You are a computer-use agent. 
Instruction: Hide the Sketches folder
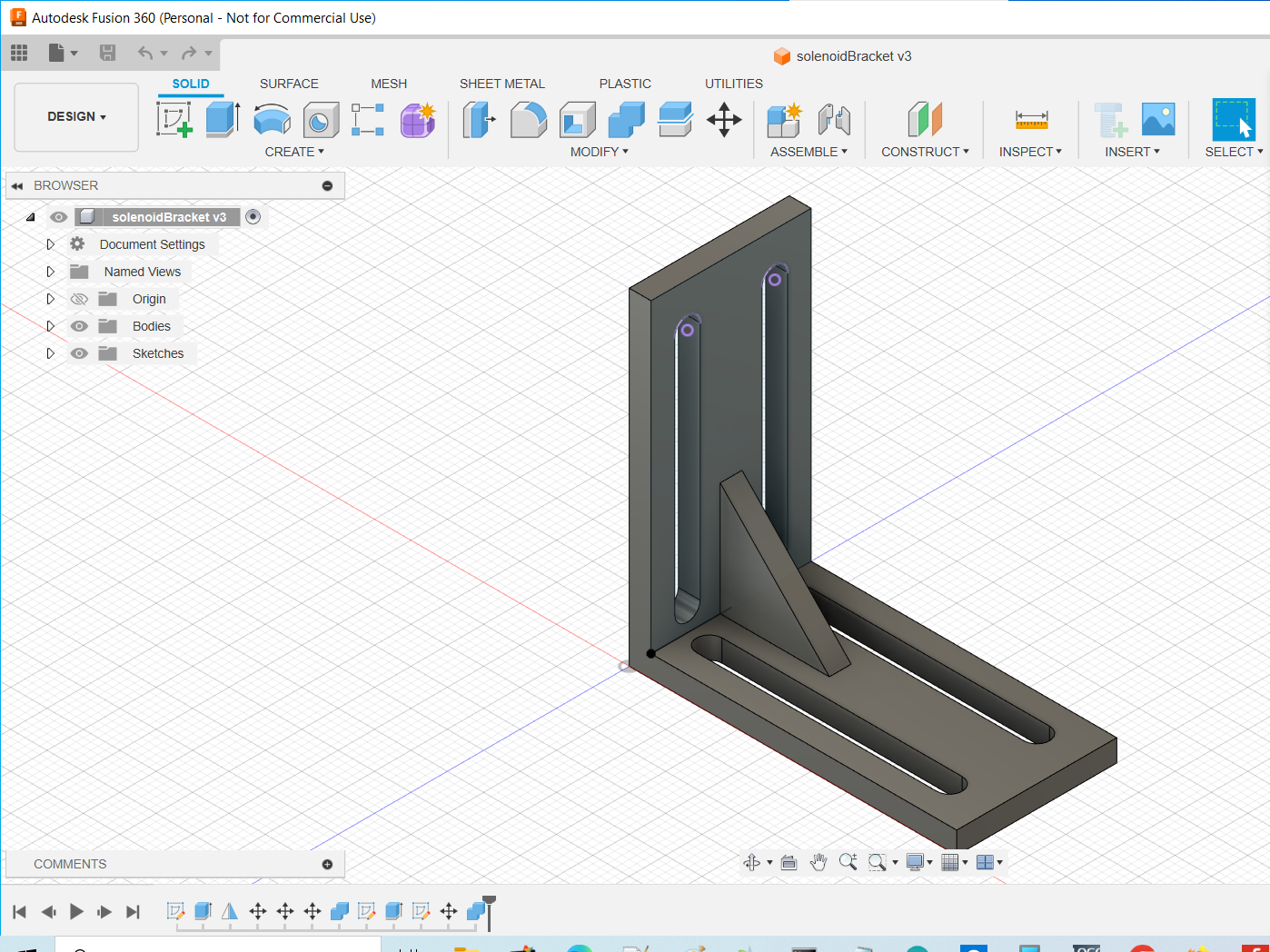click(x=79, y=352)
